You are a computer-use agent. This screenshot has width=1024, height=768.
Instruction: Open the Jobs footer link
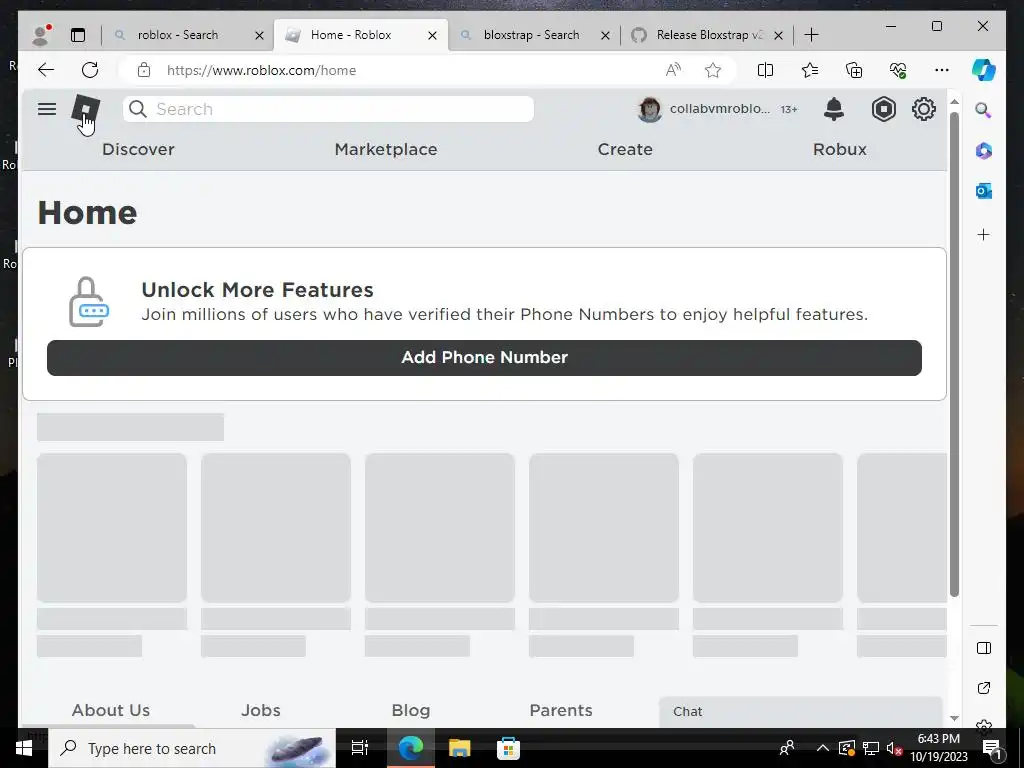click(261, 710)
